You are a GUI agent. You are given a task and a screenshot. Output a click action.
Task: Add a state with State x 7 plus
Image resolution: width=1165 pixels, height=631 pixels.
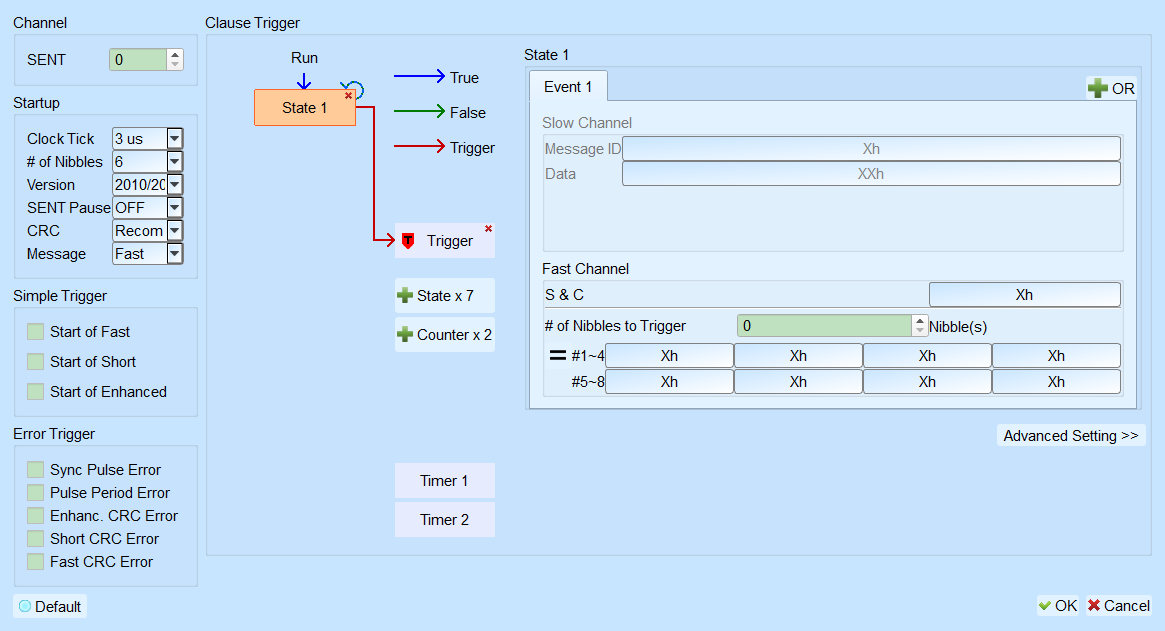405,296
